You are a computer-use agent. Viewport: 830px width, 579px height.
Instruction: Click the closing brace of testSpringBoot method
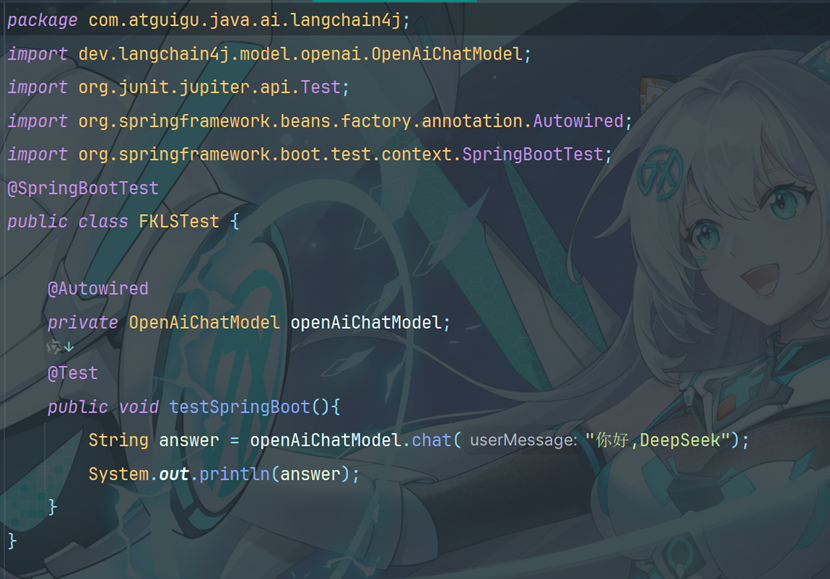click(52, 507)
